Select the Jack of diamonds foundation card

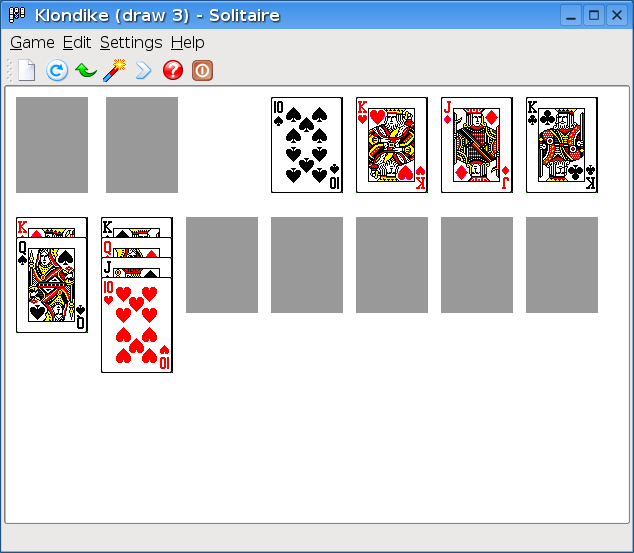477,145
